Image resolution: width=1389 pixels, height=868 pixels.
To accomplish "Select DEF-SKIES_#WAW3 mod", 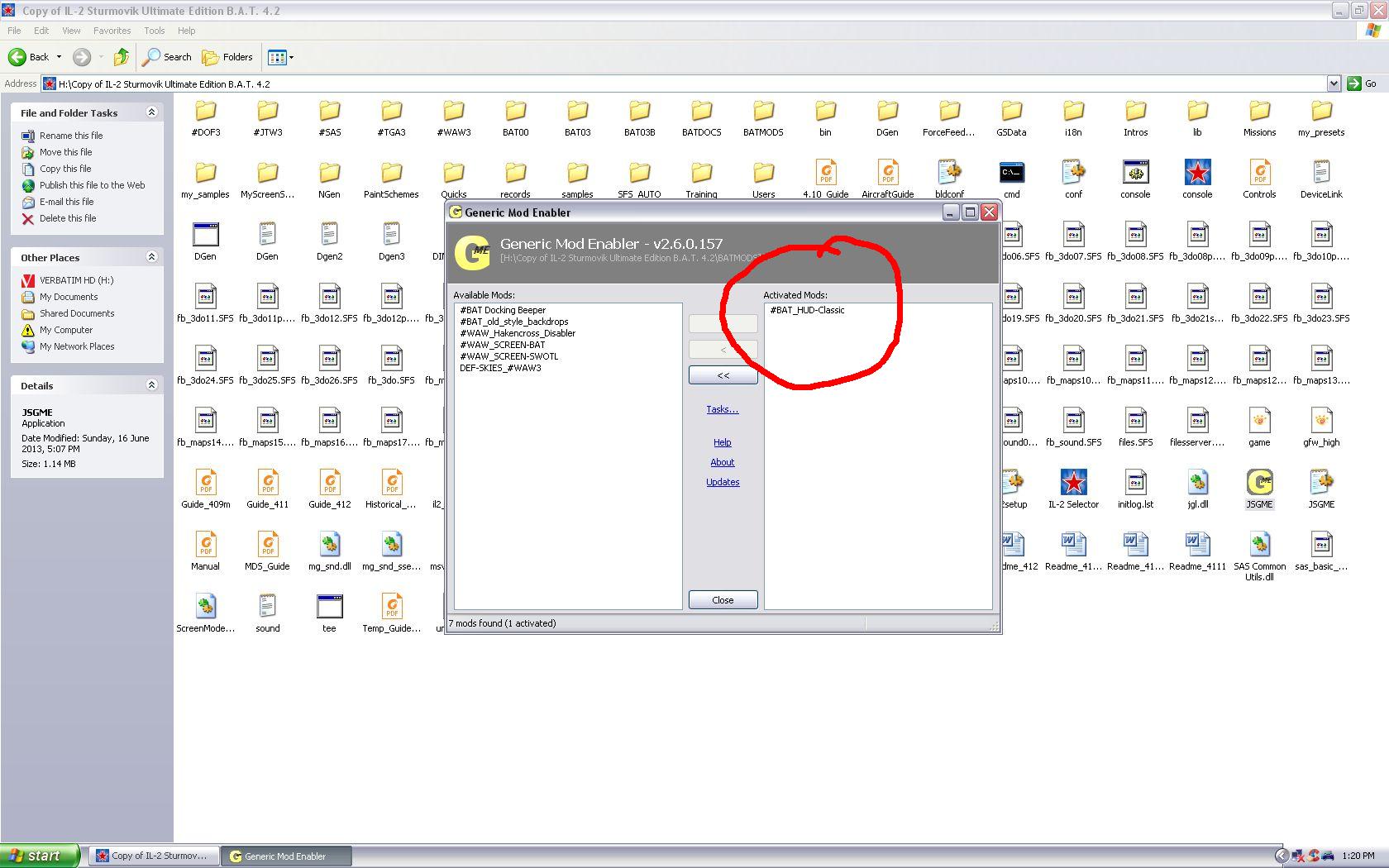I will tap(500, 368).
